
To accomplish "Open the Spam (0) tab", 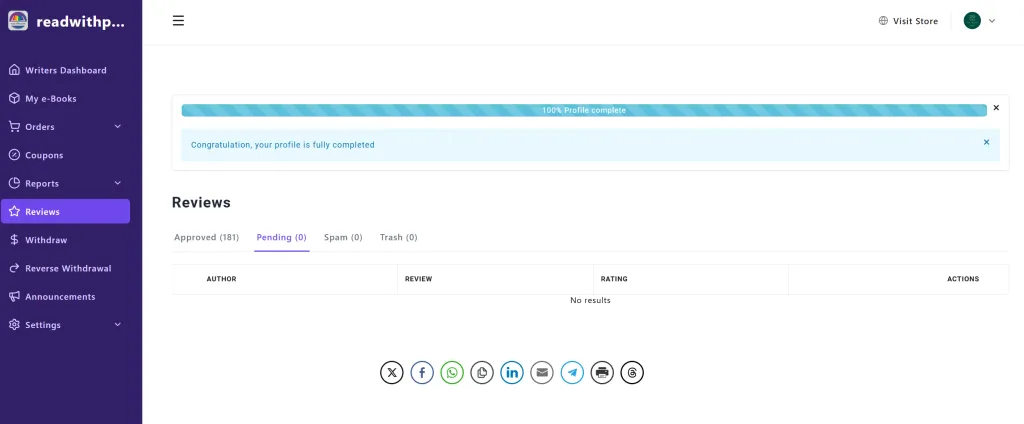I will click(x=343, y=238).
